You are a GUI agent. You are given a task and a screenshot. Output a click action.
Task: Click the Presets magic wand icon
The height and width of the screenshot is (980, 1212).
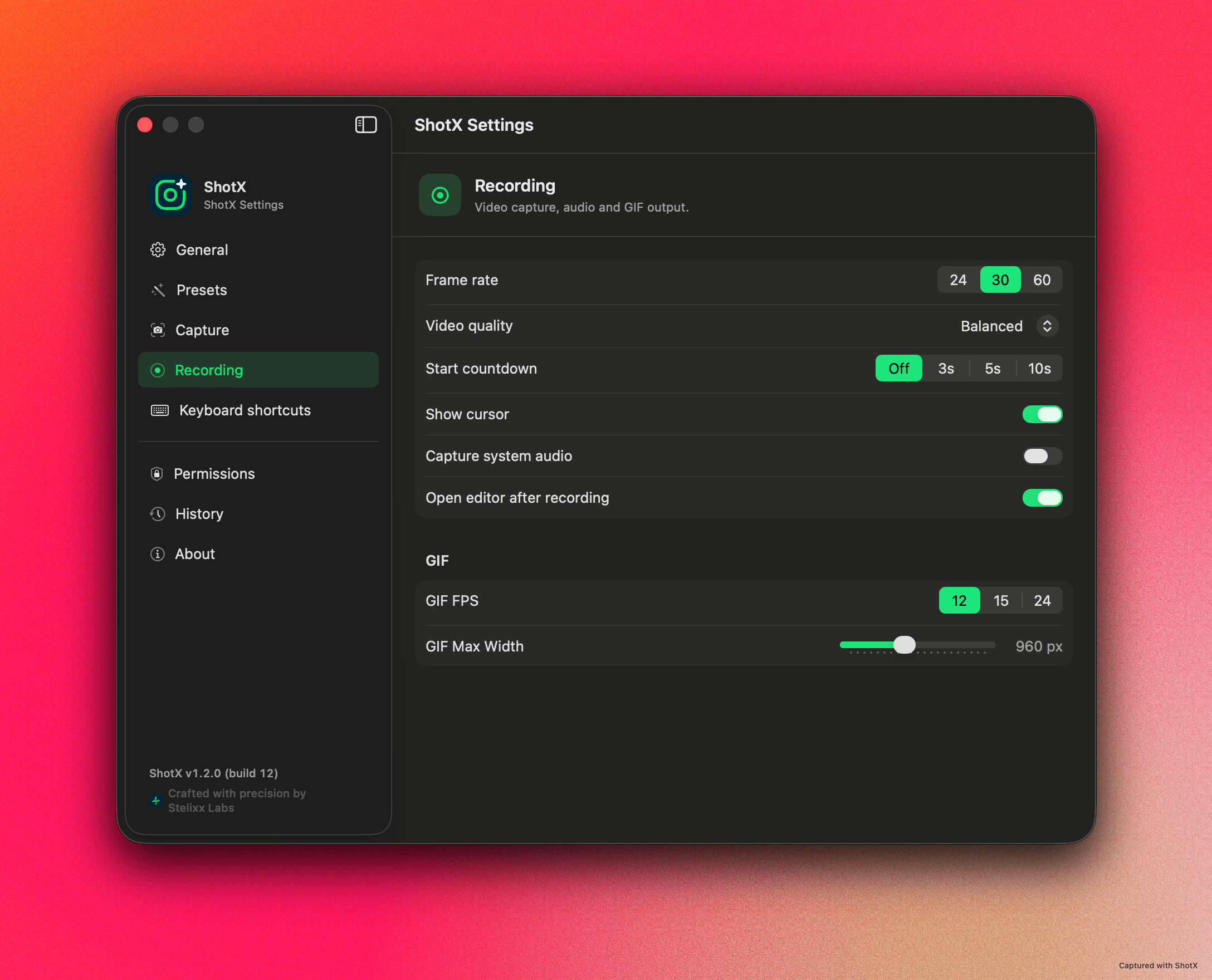pyautogui.click(x=158, y=290)
